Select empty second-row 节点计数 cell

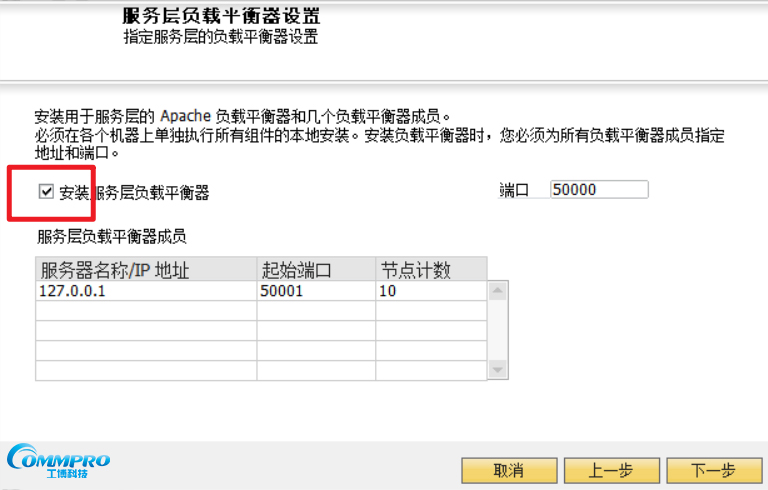point(430,311)
